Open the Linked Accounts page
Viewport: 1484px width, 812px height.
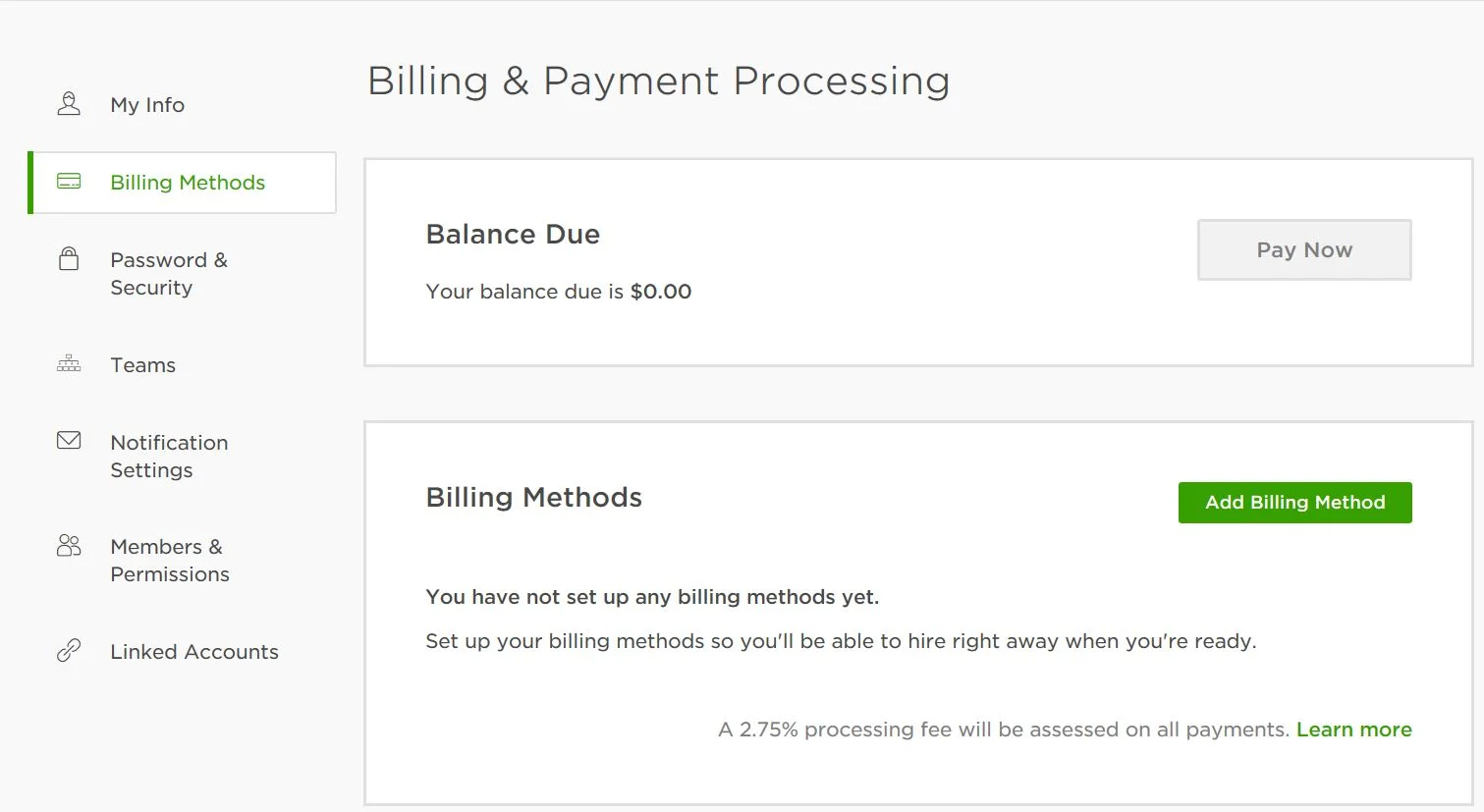pyautogui.click(x=194, y=652)
